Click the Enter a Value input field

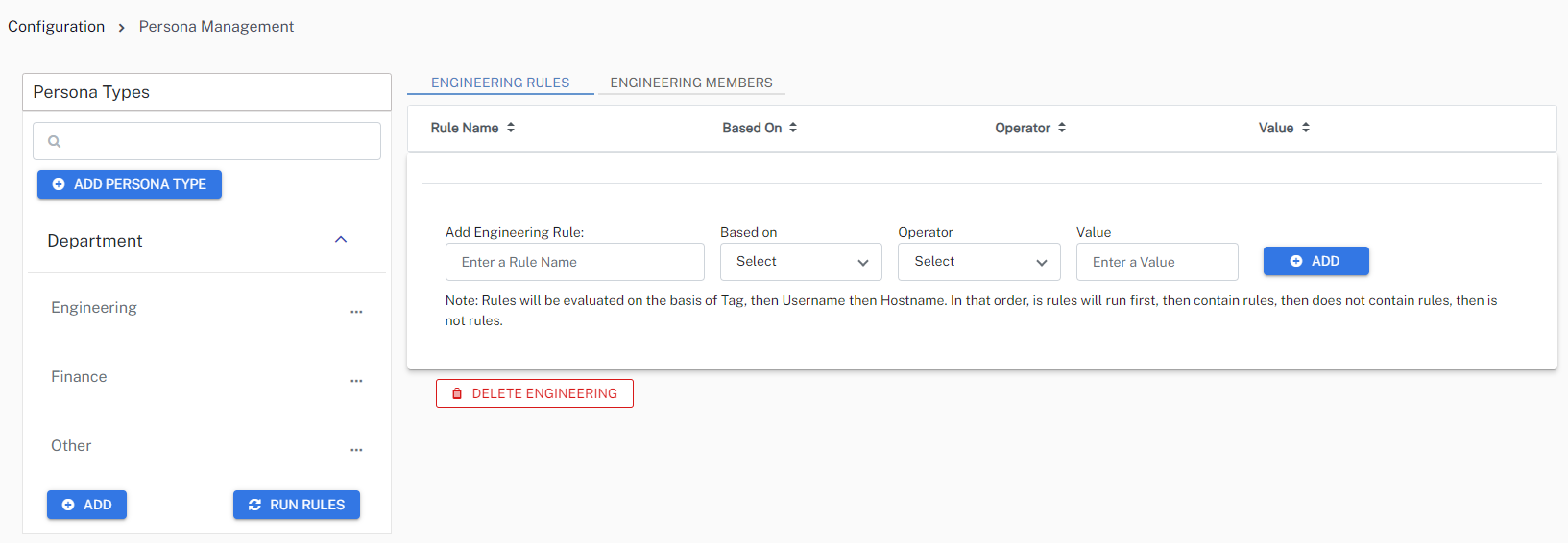point(1156,262)
